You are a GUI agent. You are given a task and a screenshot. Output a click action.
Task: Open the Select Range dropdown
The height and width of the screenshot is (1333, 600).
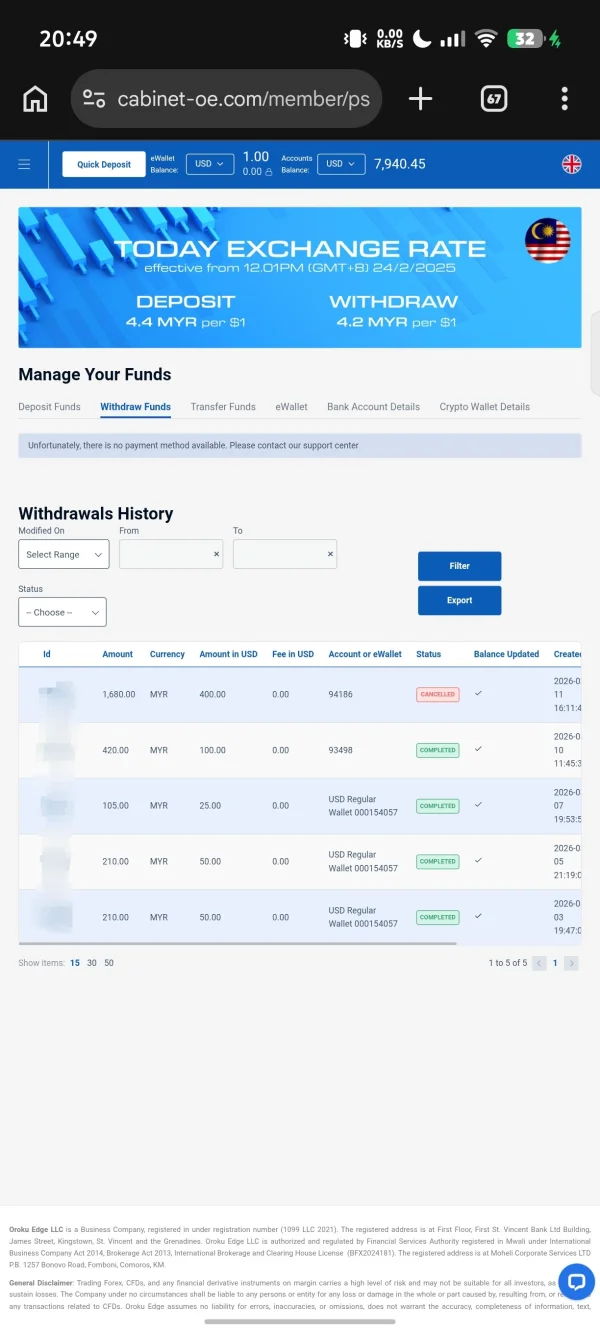coord(64,554)
